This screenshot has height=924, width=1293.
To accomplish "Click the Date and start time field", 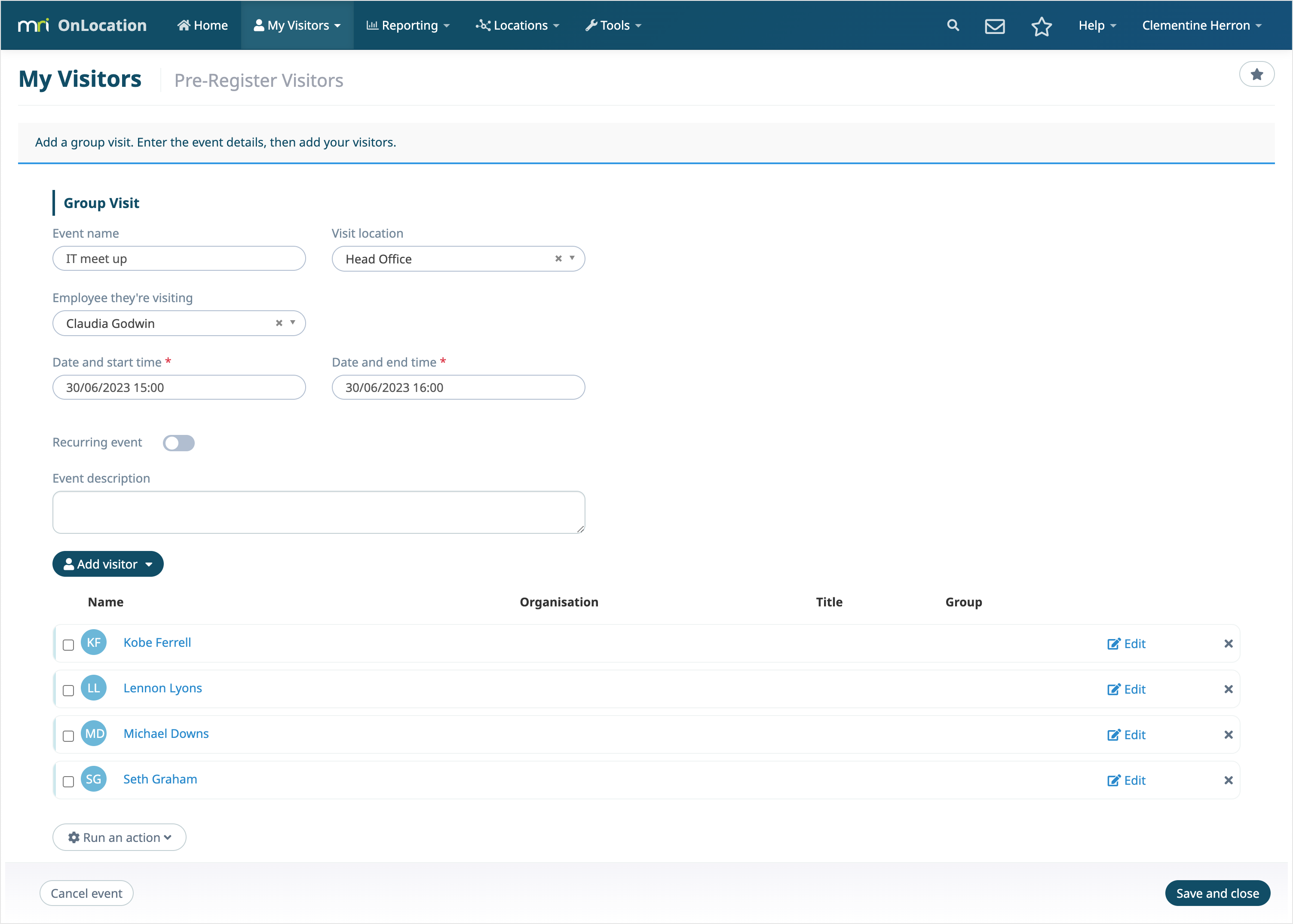I will 179,387.
